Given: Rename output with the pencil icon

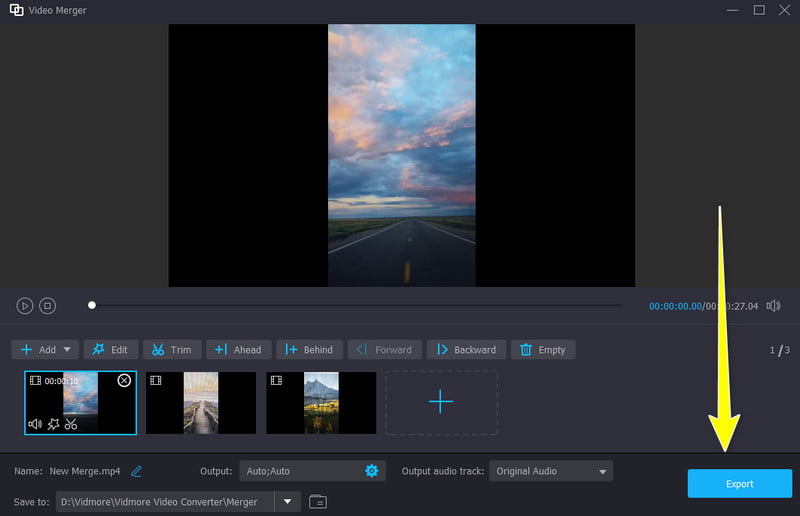Looking at the screenshot, I should pyautogui.click(x=136, y=471).
